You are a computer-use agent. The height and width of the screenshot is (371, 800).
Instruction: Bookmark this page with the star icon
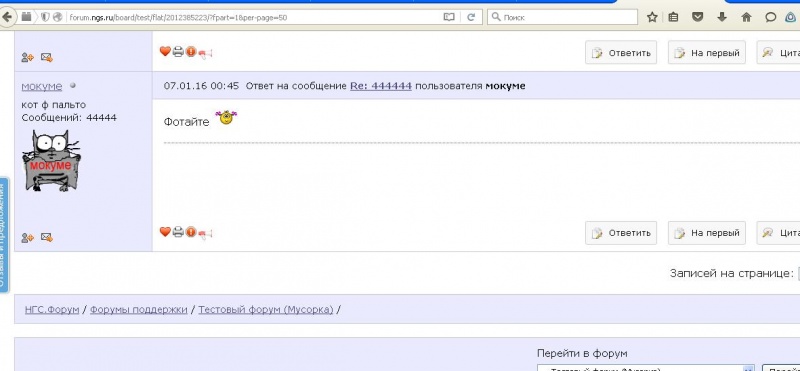pos(652,17)
